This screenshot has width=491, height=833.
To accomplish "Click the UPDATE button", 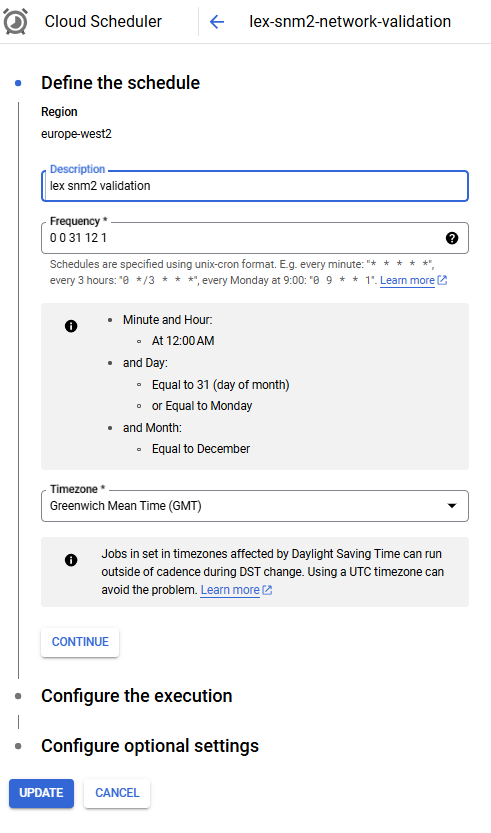I will pyautogui.click(x=41, y=793).
